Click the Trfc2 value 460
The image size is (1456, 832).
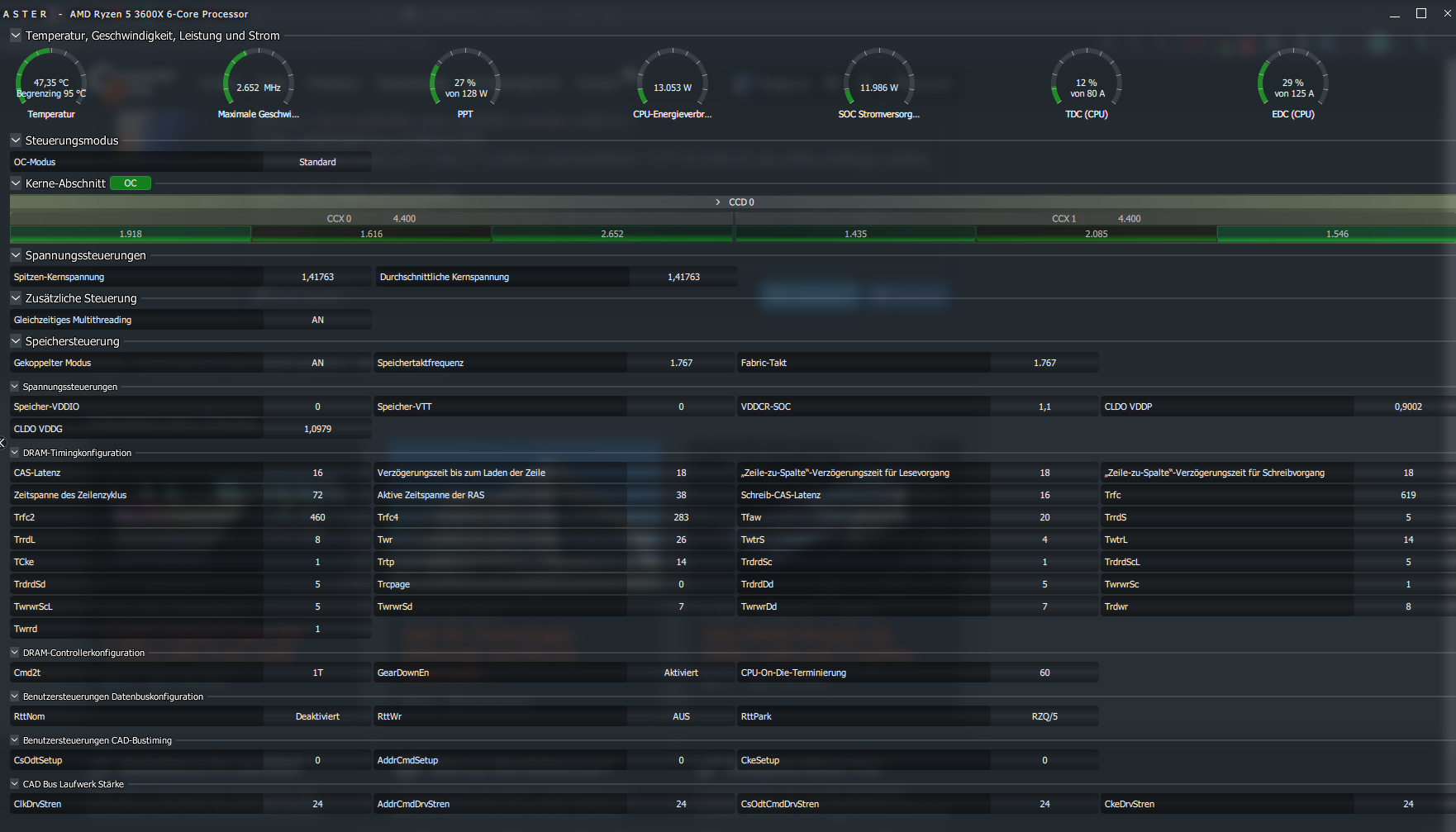coord(317,517)
